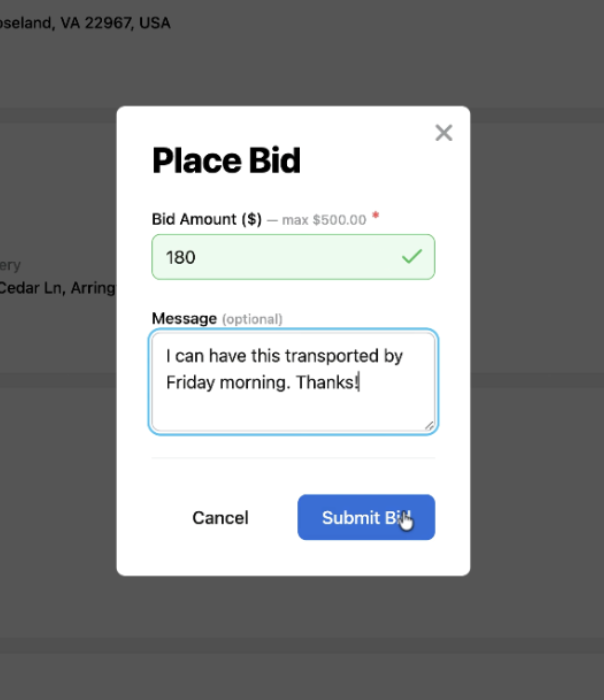Click the divider line above the buttons
The width and height of the screenshot is (604, 700).
(x=293, y=458)
